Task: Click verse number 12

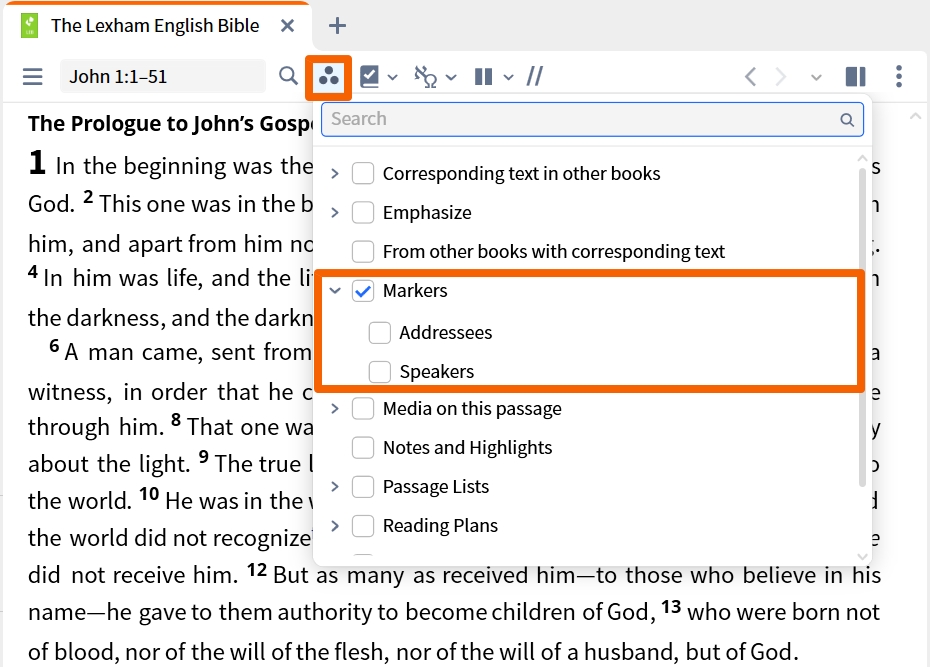Action: pos(257,570)
